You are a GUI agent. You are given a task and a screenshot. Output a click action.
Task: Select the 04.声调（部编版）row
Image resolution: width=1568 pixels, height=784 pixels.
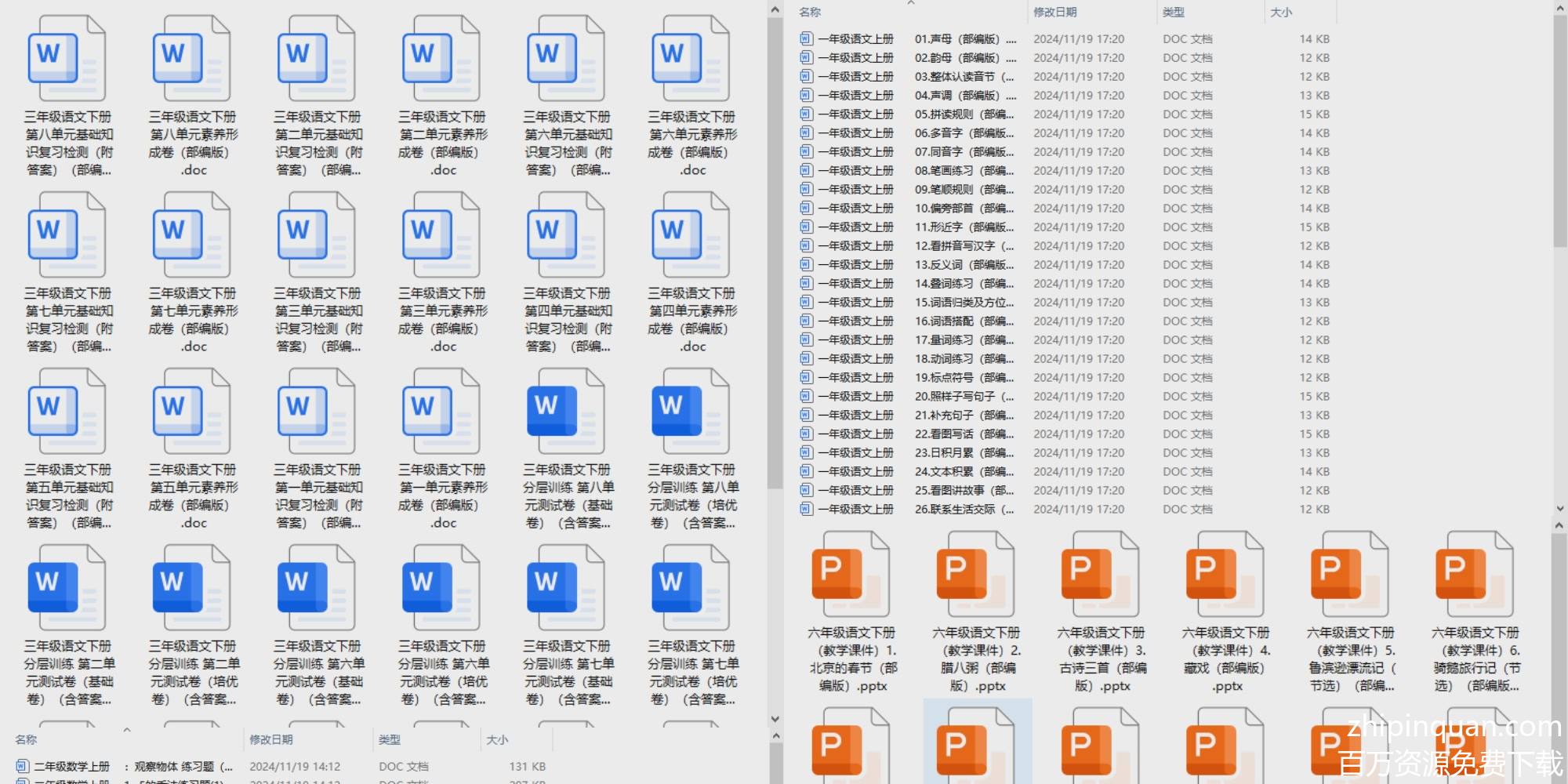pyautogui.click(x=1065, y=95)
